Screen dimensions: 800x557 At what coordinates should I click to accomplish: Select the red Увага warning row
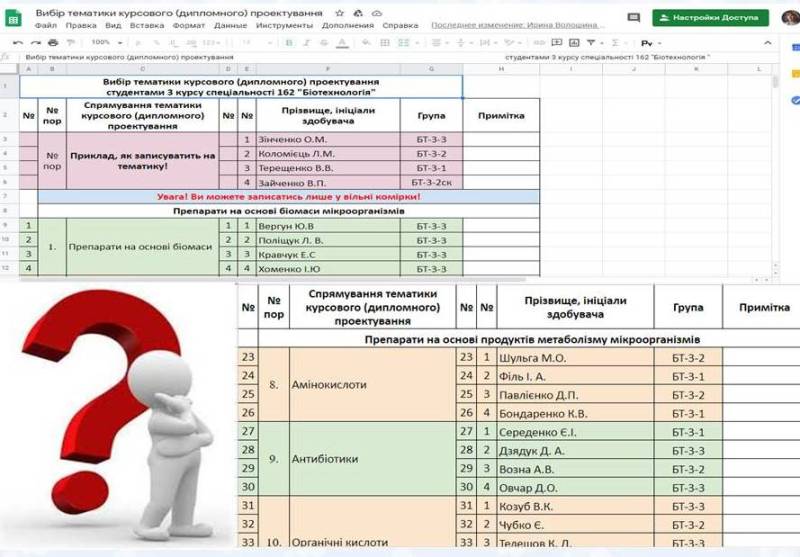pyautogui.click(x=289, y=196)
